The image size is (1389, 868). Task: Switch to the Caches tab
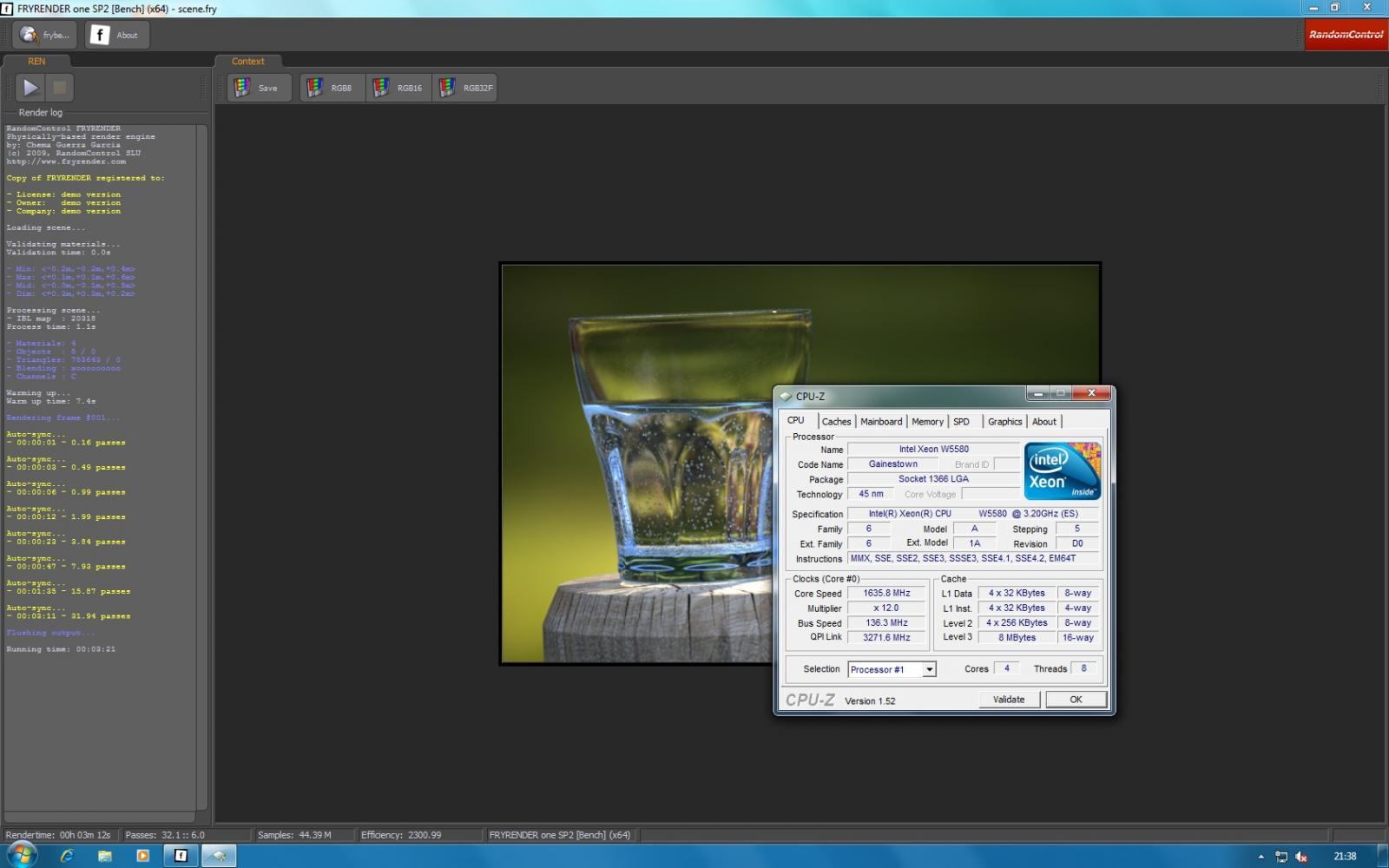click(x=836, y=422)
